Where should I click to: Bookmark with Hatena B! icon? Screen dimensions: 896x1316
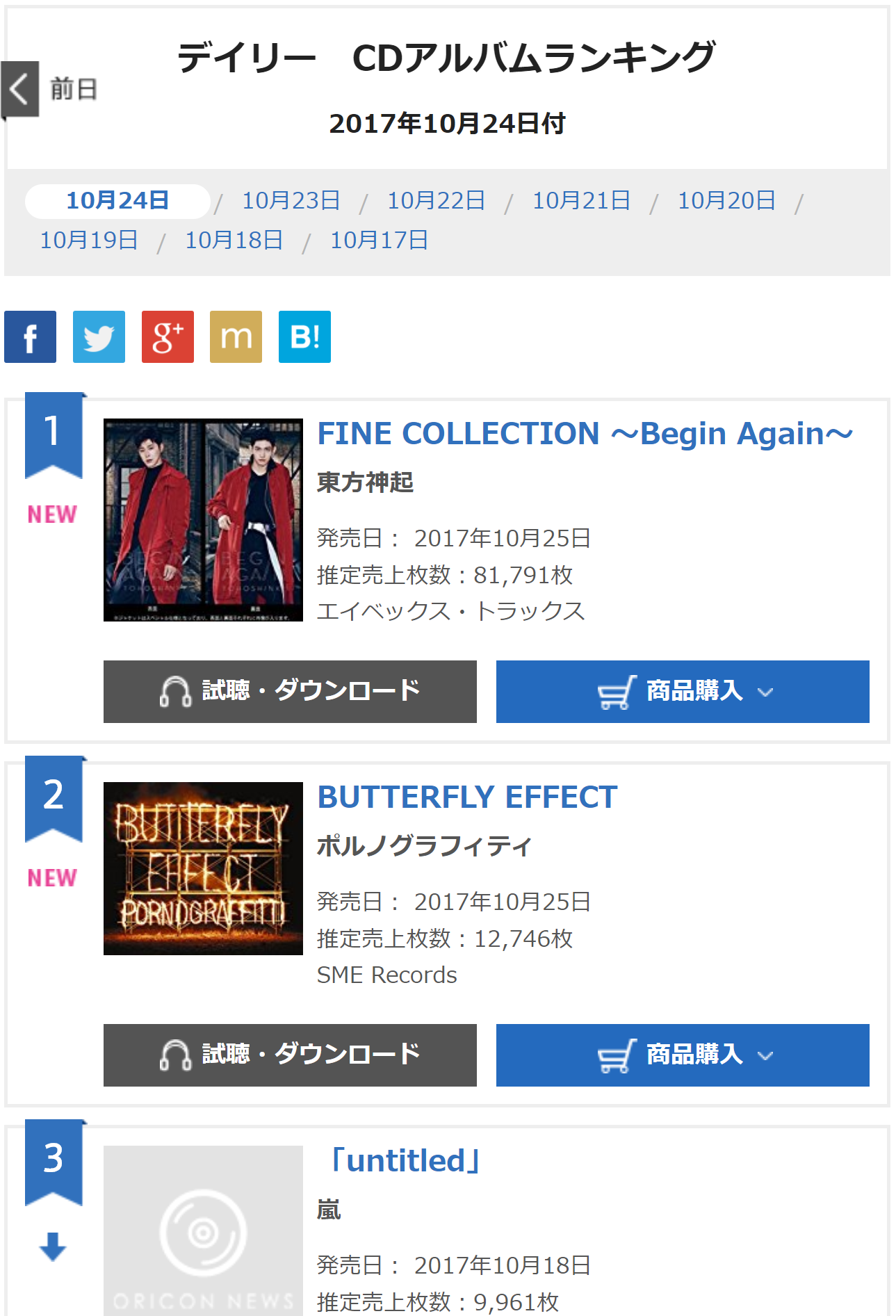[304, 337]
